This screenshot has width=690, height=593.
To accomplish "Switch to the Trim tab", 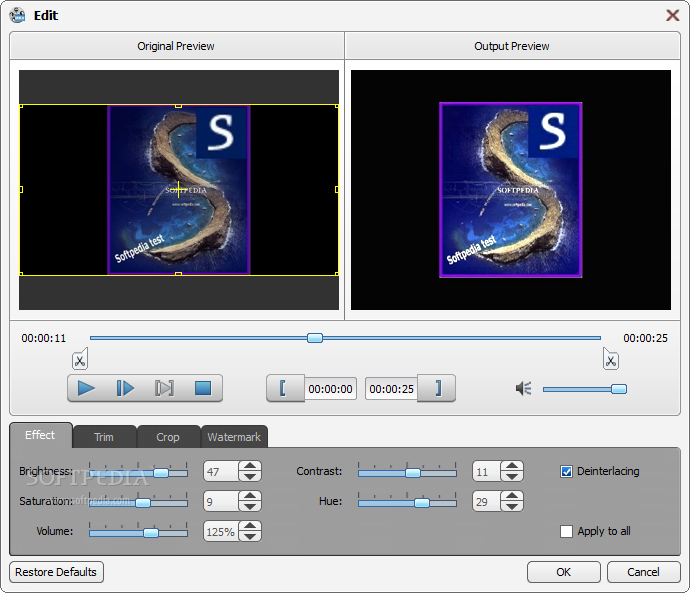I will [x=104, y=437].
